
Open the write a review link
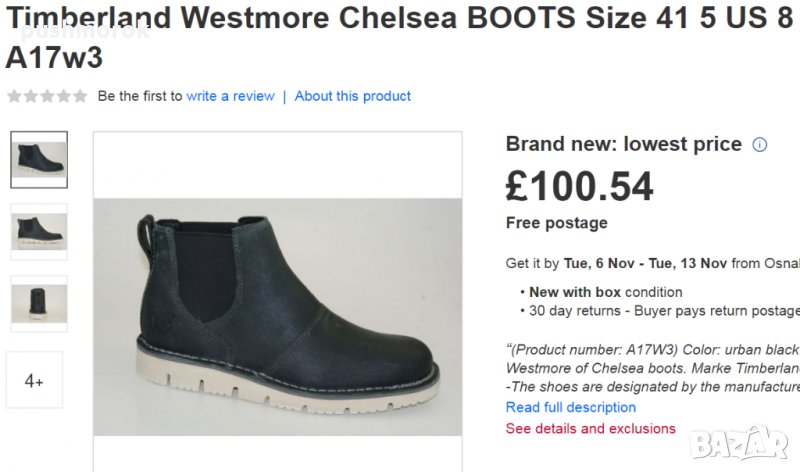pyautogui.click(x=230, y=96)
